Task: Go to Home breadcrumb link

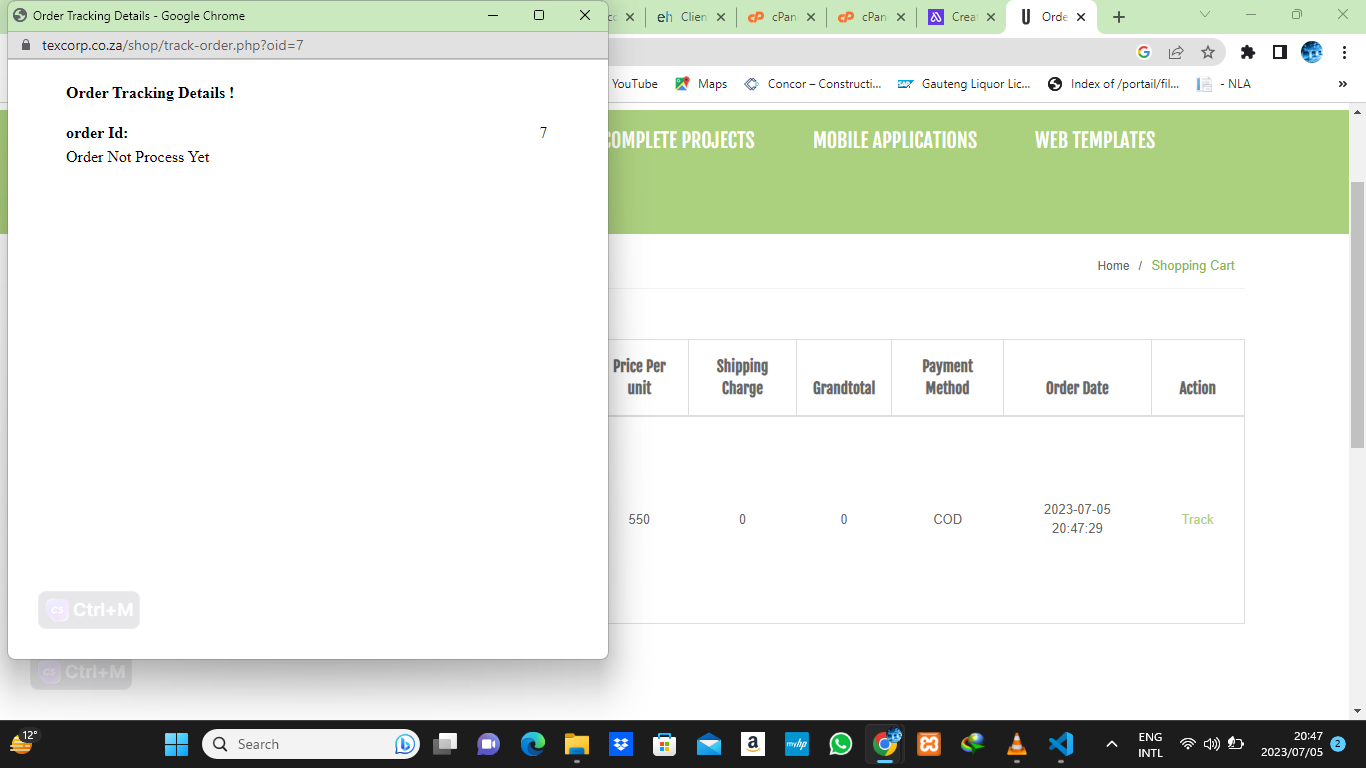Action: point(1113,266)
